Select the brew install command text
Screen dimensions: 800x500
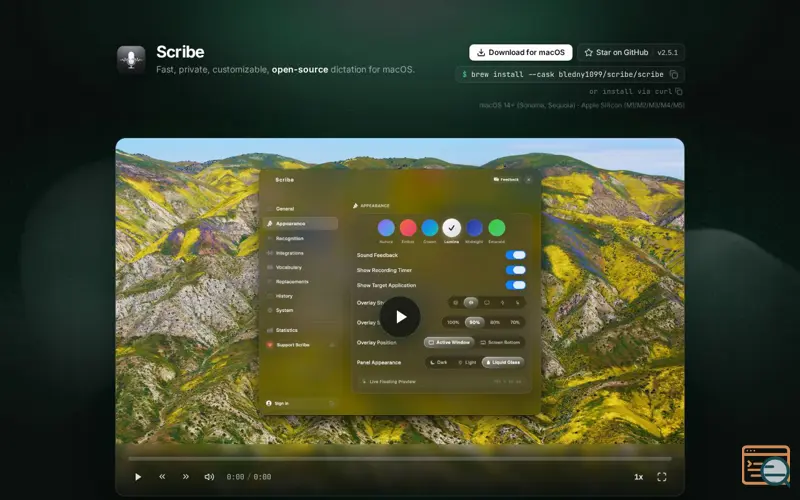coord(567,74)
